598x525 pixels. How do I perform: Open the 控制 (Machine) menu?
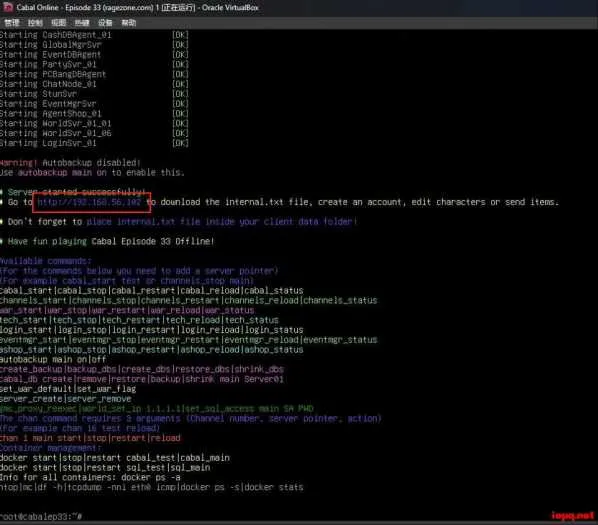(x=35, y=23)
